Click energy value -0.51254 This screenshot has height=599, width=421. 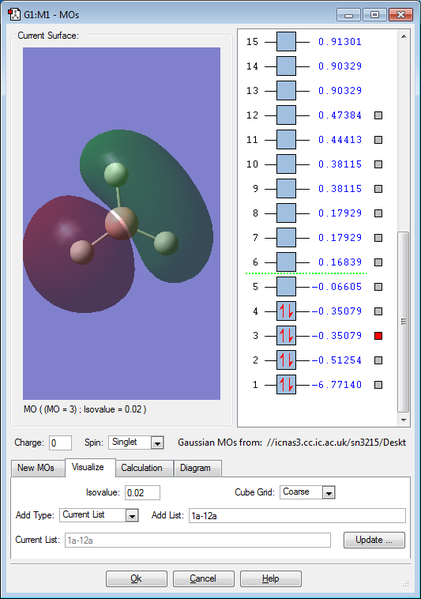(x=336, y=360)
